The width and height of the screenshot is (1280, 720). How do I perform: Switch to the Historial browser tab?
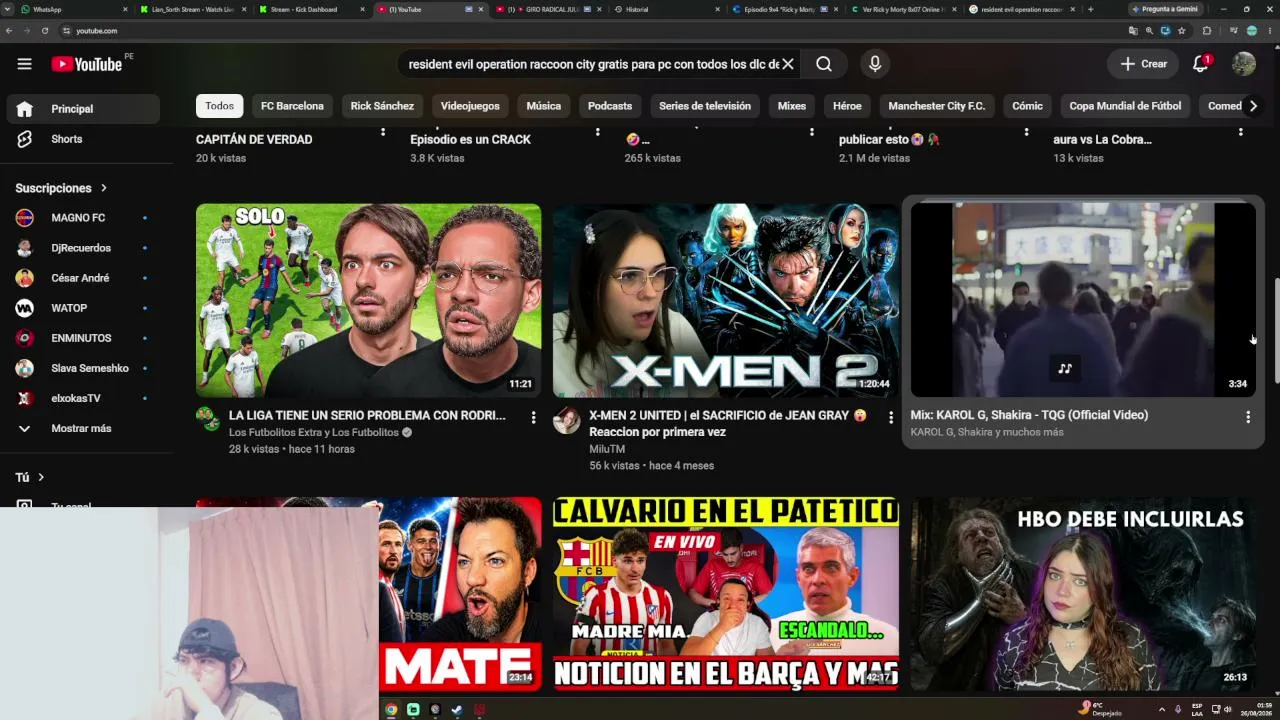pos(665,9)
